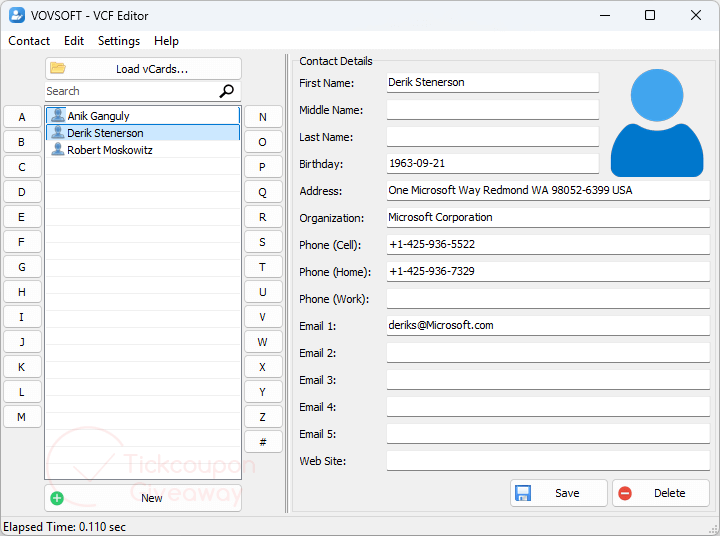This screenshot has width=720, height=536.
Task: Click the Email 5 field
Action: click(548, 434)
